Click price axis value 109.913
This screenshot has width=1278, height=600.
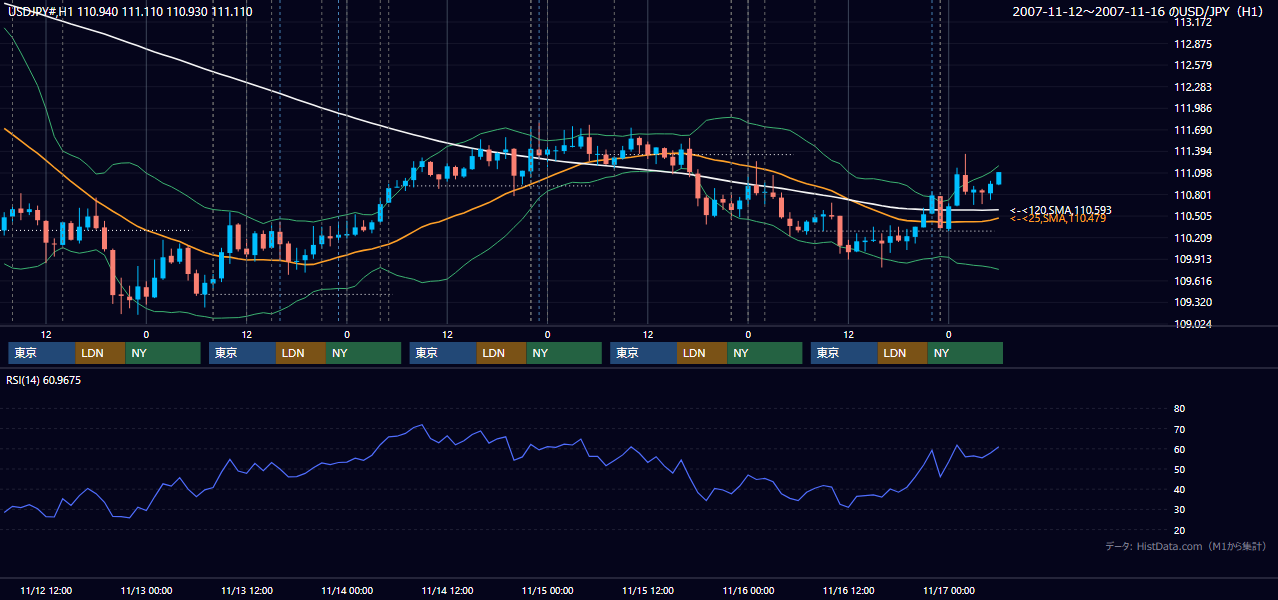click(x=1192, y=259)
